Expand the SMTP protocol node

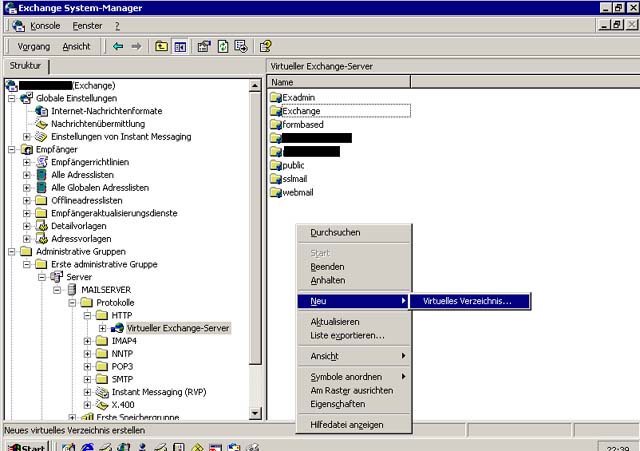pos(87,379)
